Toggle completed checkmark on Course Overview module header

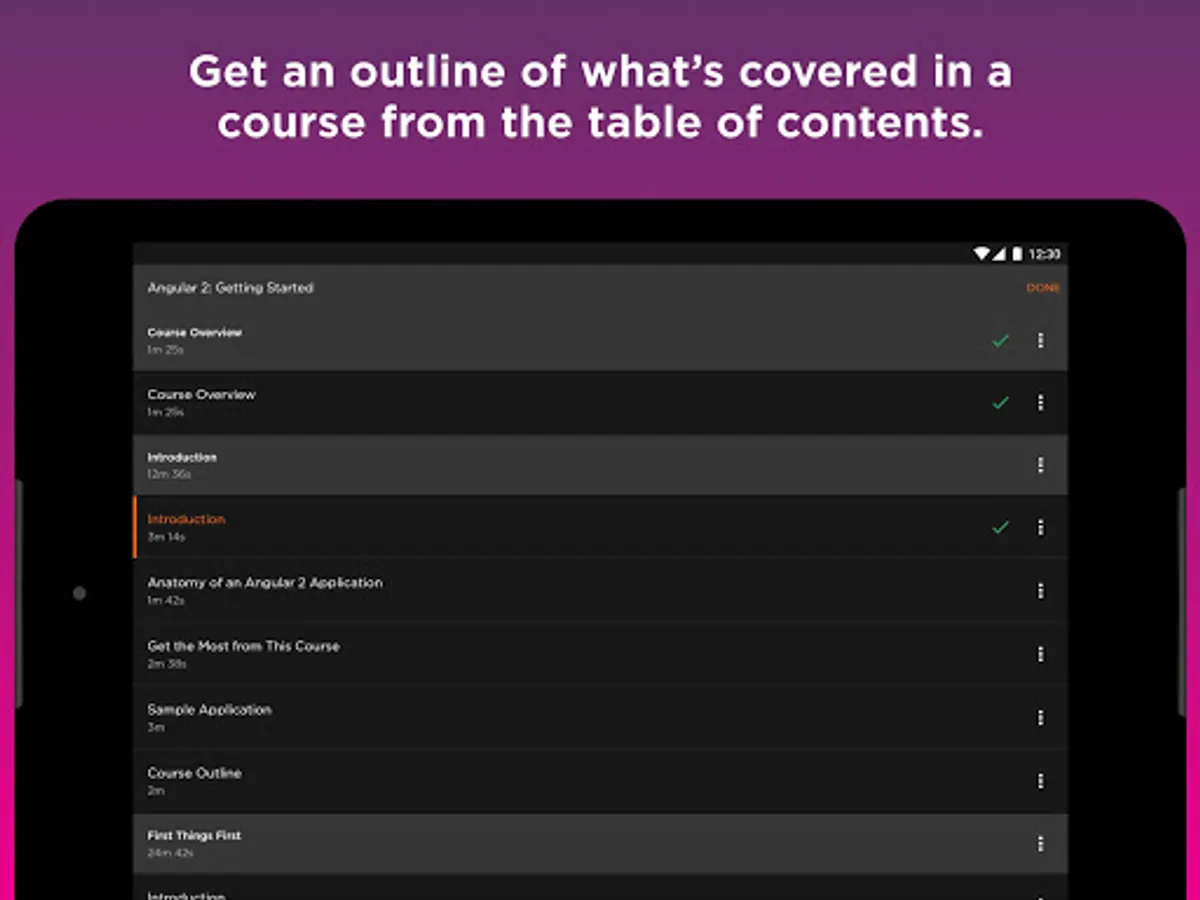999,341
